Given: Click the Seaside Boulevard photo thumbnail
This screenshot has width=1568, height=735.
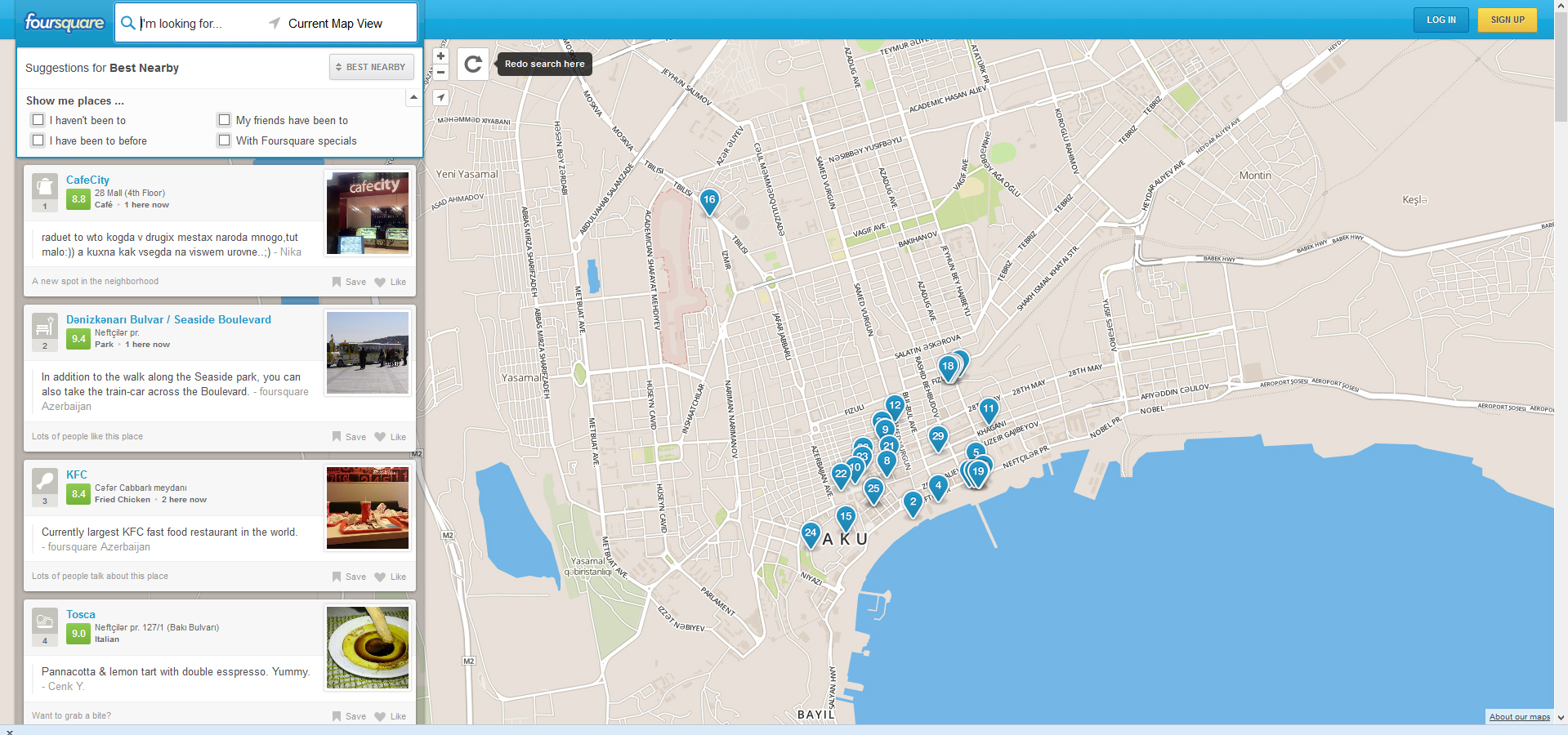Looking at the screenshot, I should pos(368,353).
